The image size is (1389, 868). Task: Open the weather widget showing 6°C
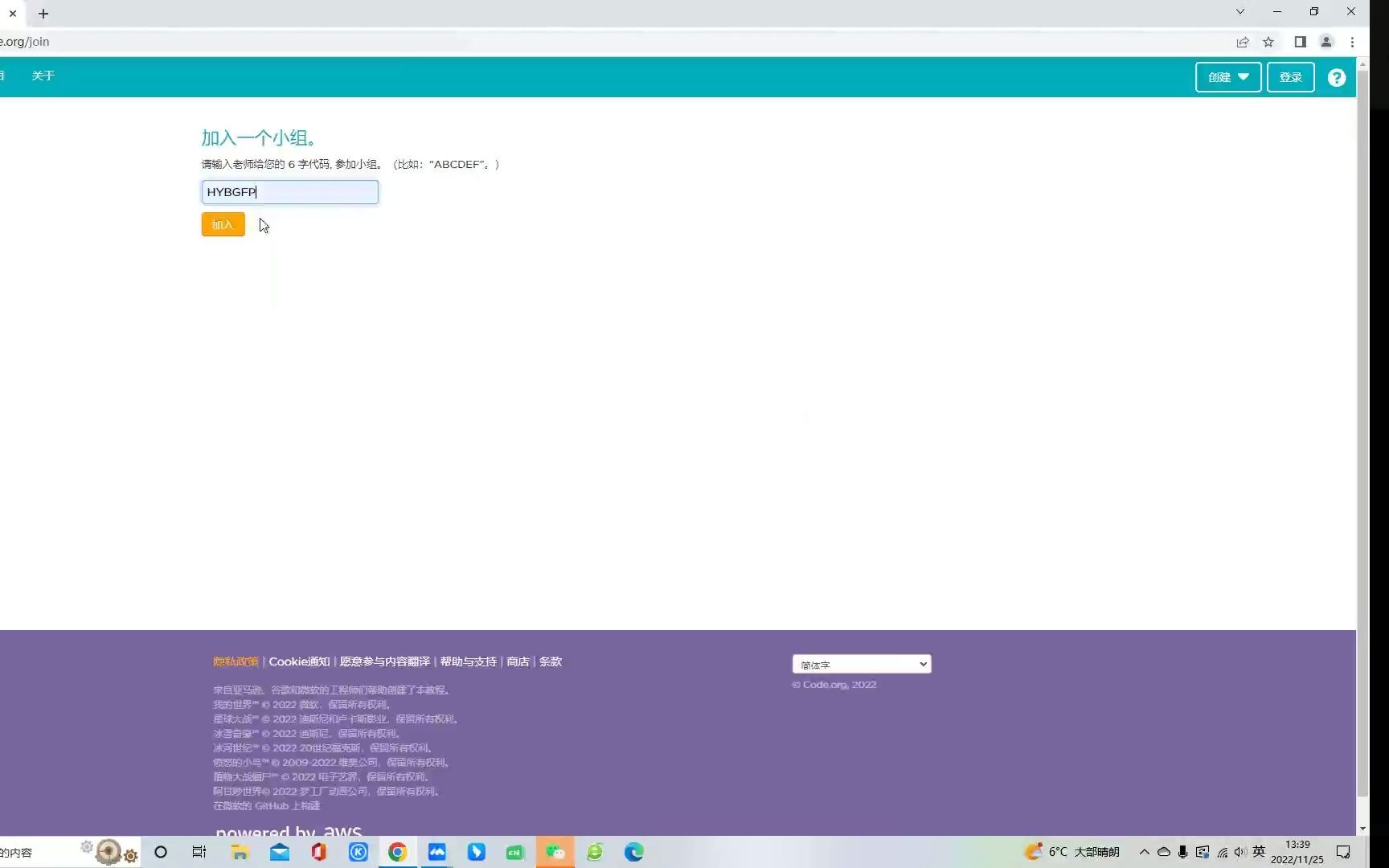pyautogui.click(x=1071, y=852)
